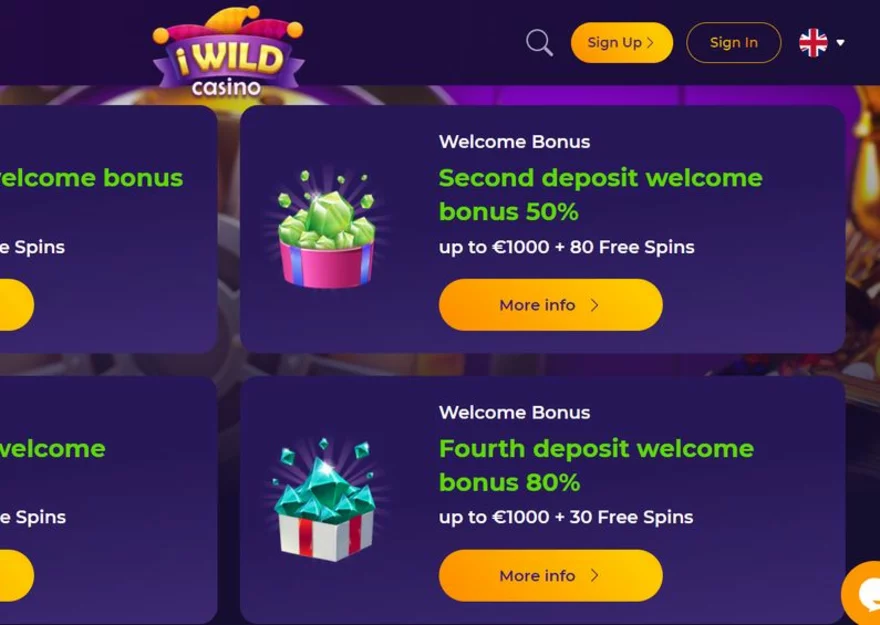Click the arrow on second deposit More info

595,305
